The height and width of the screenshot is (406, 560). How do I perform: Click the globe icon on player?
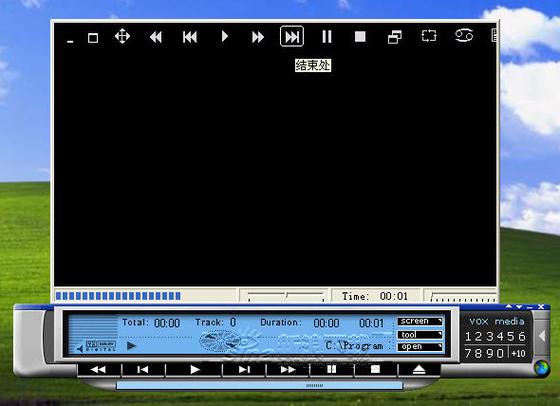pyautogui.click(x=541, y=368)
